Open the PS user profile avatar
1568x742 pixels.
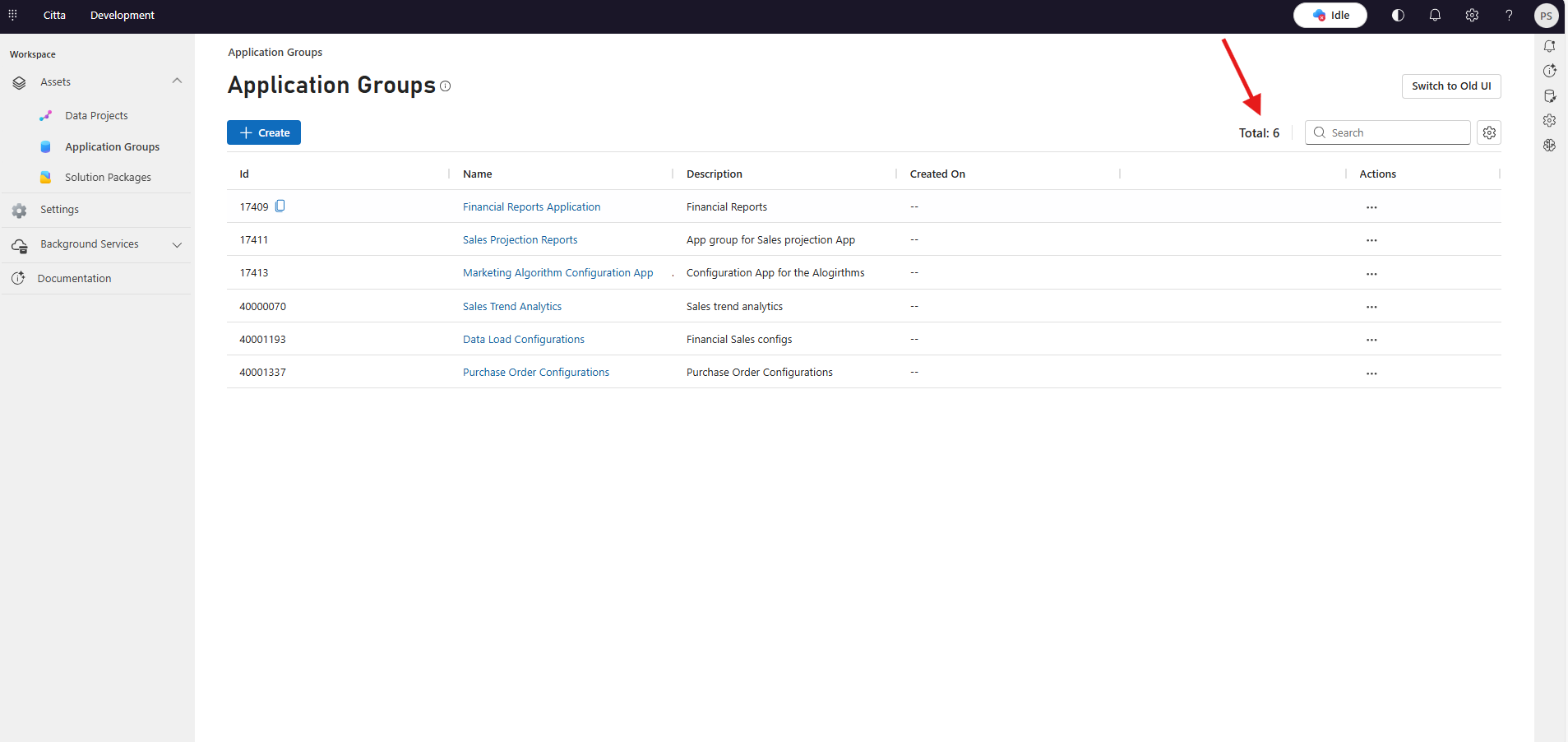point(1546,16)
